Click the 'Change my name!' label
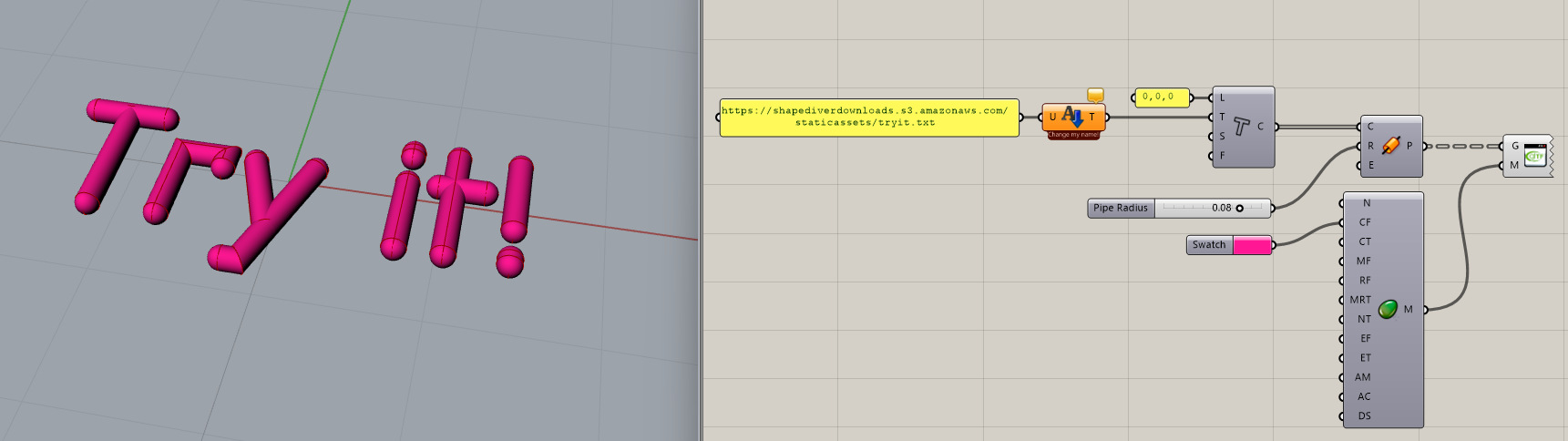Viewport: 1568px width, 441px height. pyautogui.click(x=1072, y=135)
